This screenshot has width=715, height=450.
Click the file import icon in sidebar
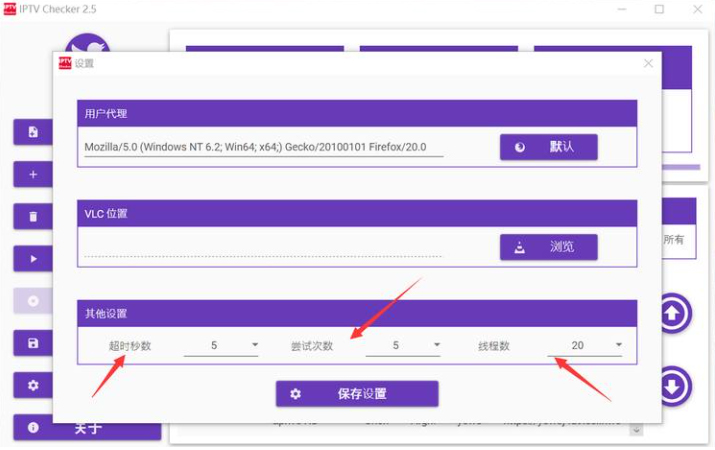coord(33,132)
